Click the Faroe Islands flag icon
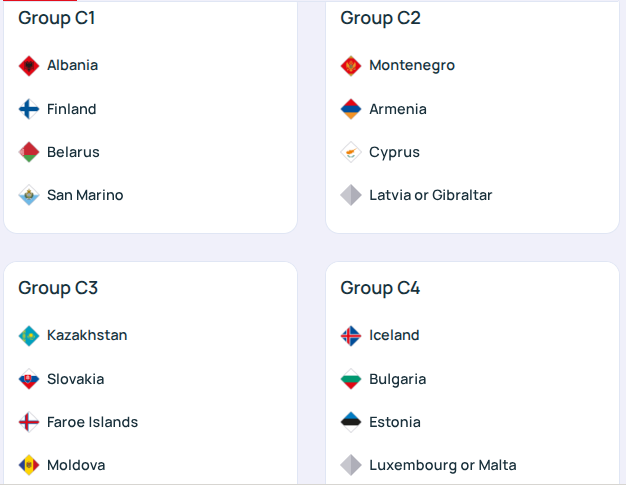The image size is (626, 485). [29, 422]
